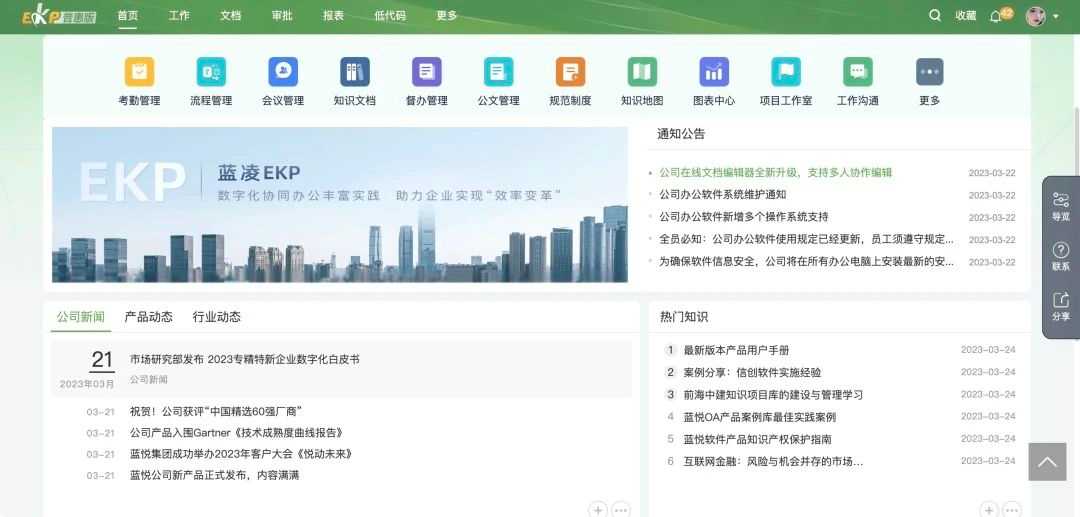Open 公司办公软件新增多个操作系统支持 notice

[x=744, y=217]
